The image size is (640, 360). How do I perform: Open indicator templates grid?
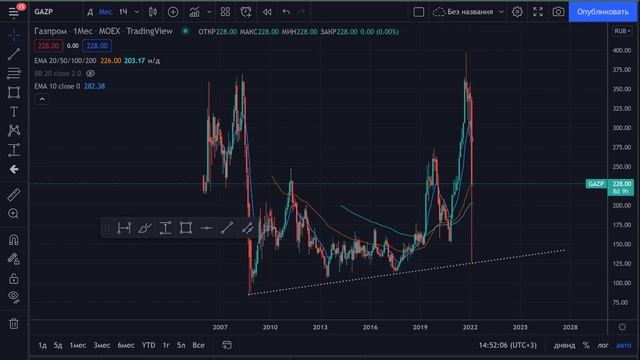tap(225, 12)
